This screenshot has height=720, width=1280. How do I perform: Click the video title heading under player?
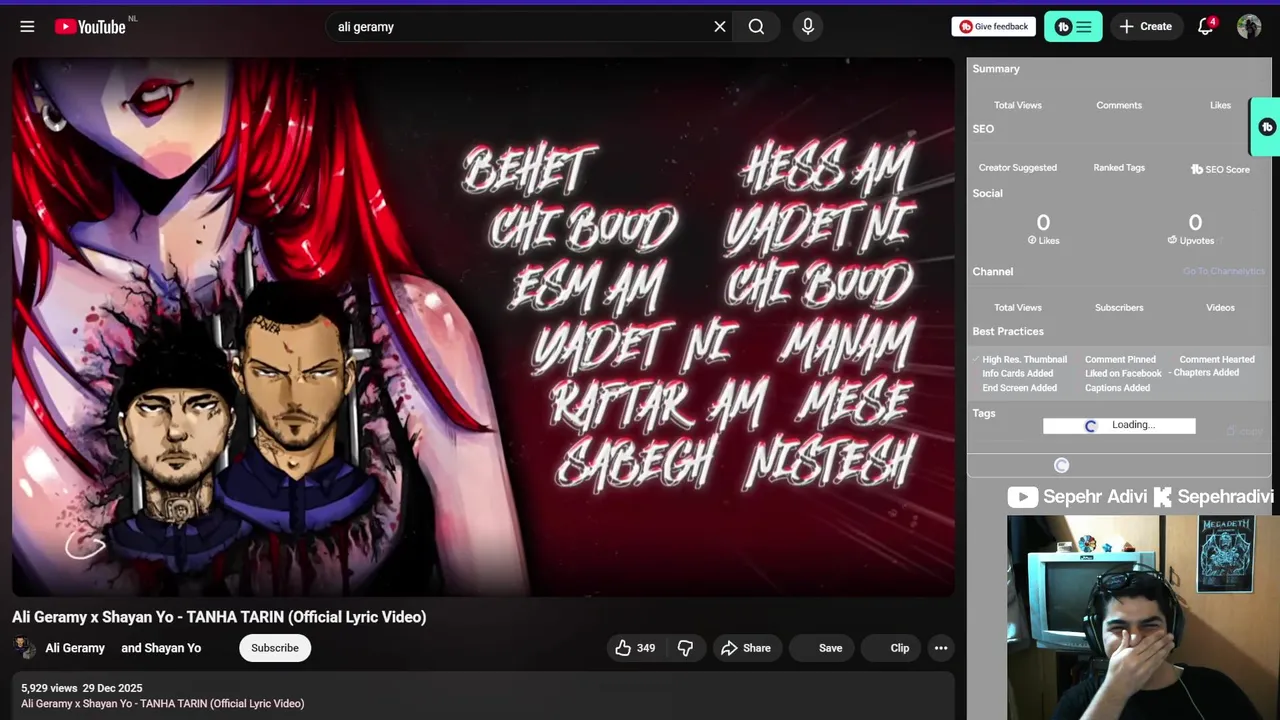(x=219, y=617)
